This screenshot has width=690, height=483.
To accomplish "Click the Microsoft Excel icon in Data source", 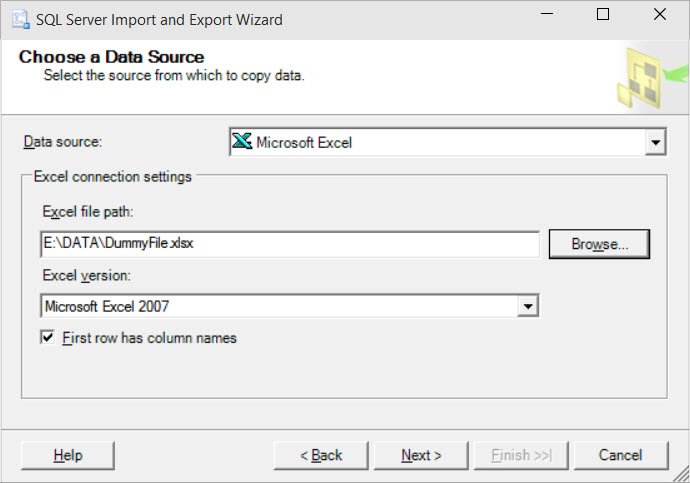I will [242, 141].
